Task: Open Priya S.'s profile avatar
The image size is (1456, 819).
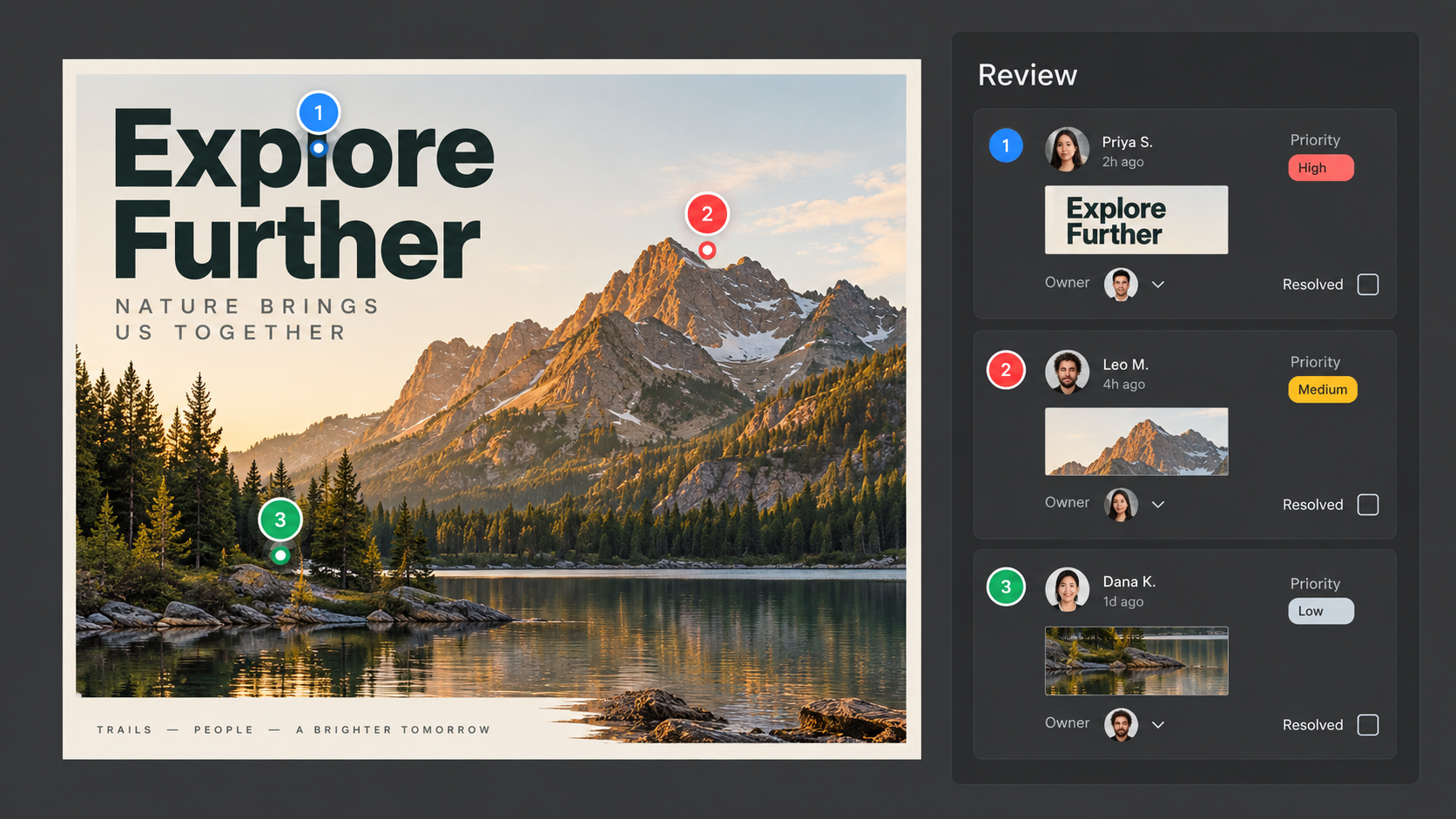Action: (1067, 149)
